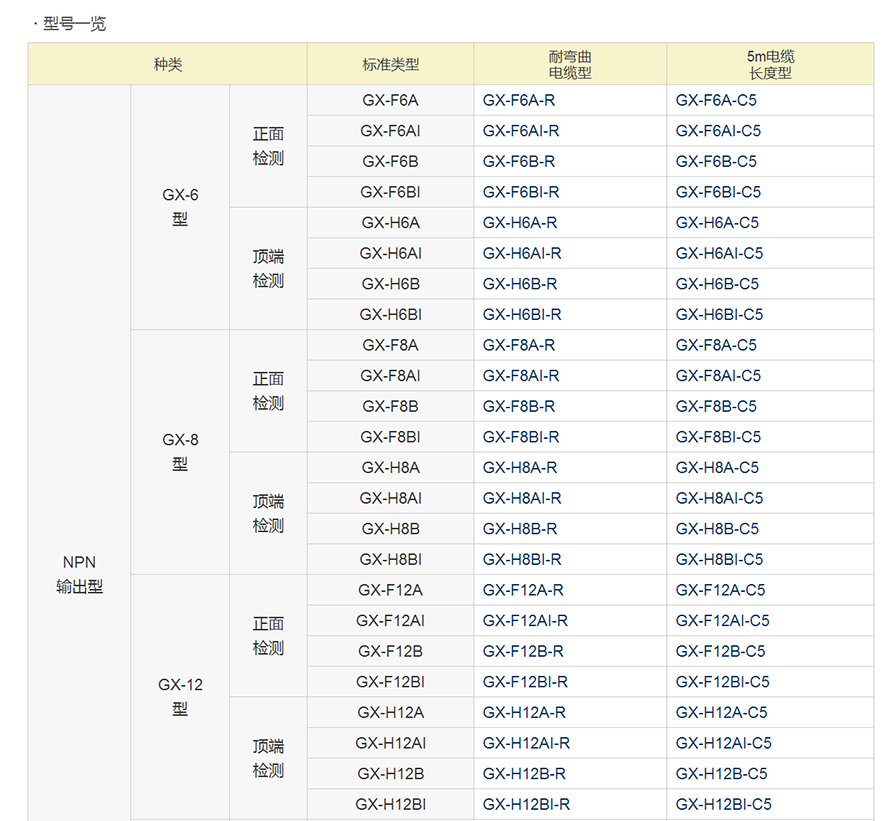
Task: Open the GX-H6A-C5 5m cable model
Action: (717, 223)
